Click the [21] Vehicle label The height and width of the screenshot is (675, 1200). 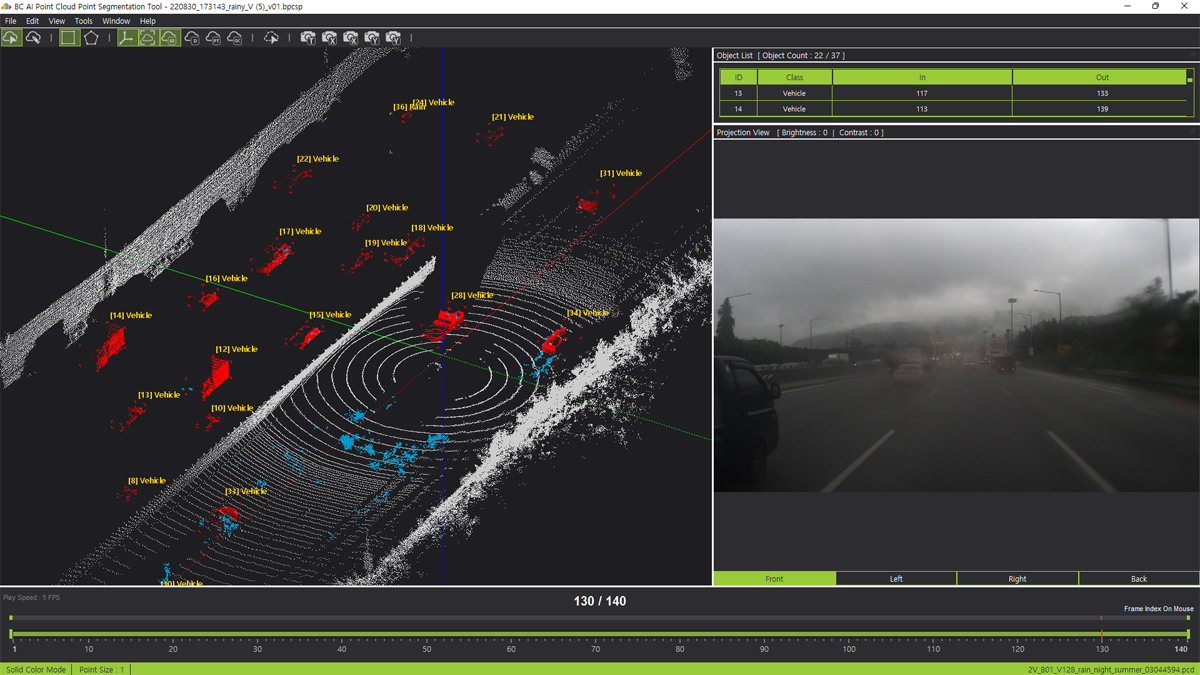pyautogui.click(x=513, y=117)
